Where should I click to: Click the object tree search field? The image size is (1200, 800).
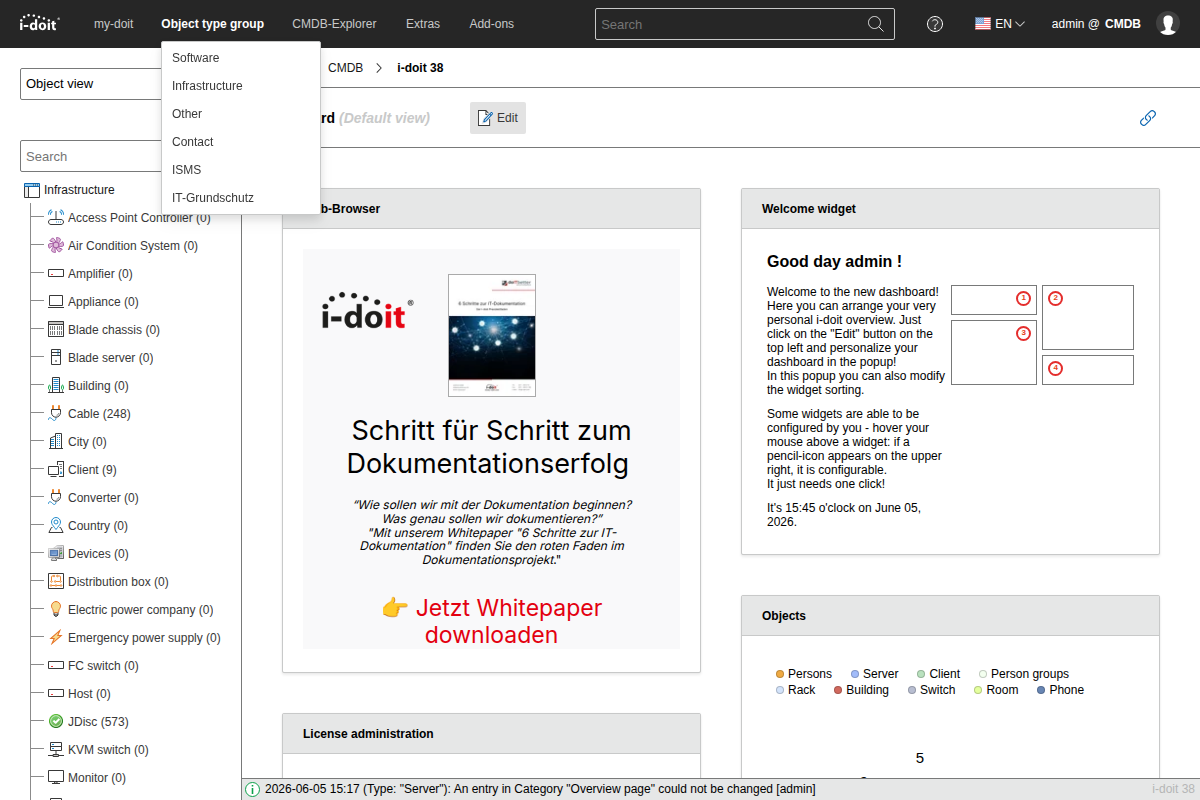(x=90, y=156)
